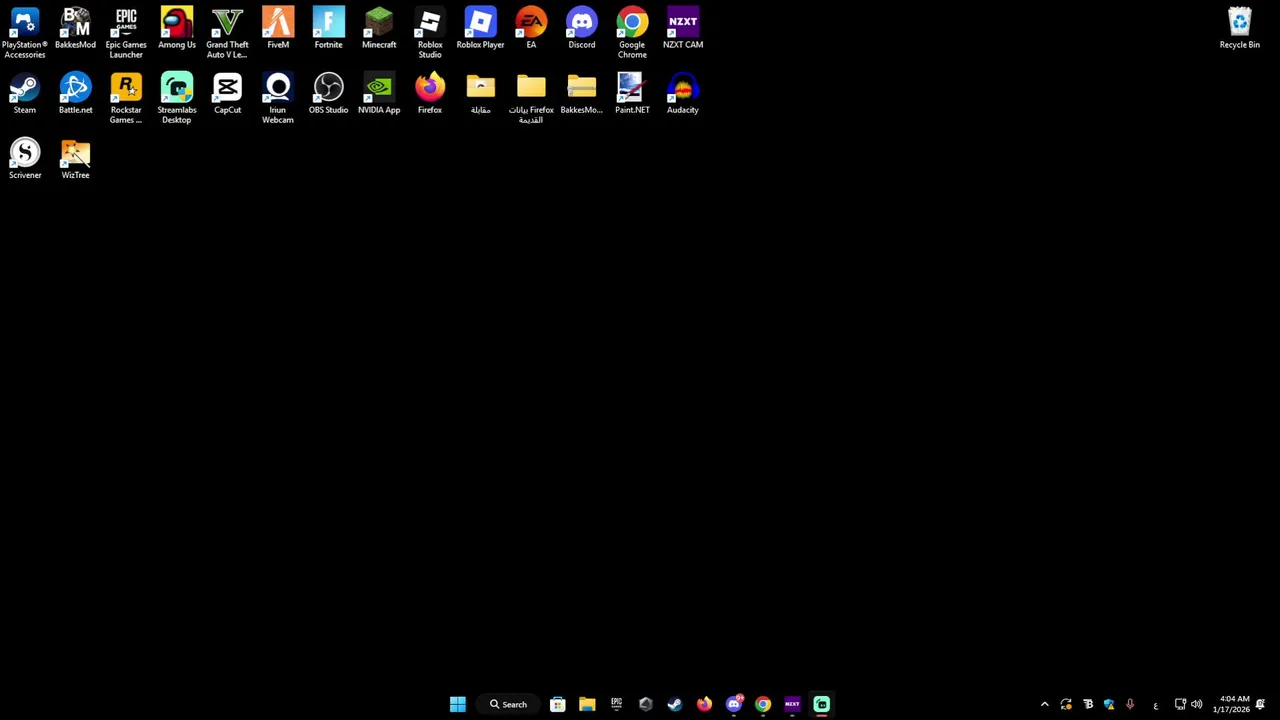The height and width of the screenshot is (720, 1280).
Task: Select the EA desktop icon
Action: coord(531,28)
